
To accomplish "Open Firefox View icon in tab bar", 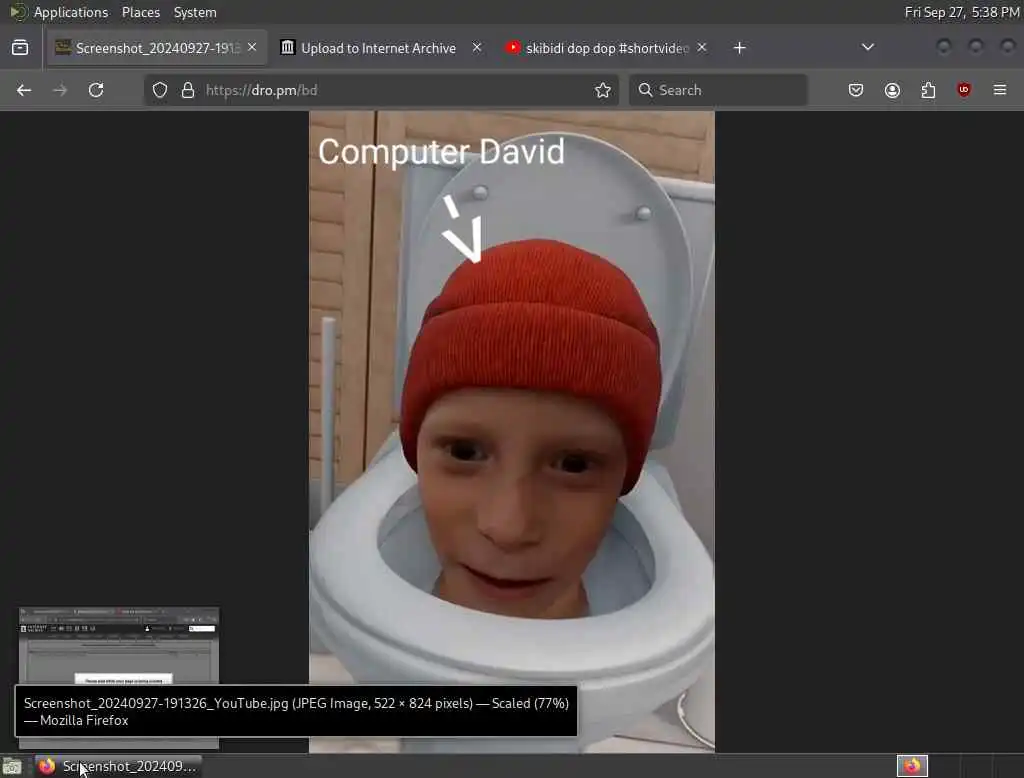I will pyautogui.click(x=20, y=48).
